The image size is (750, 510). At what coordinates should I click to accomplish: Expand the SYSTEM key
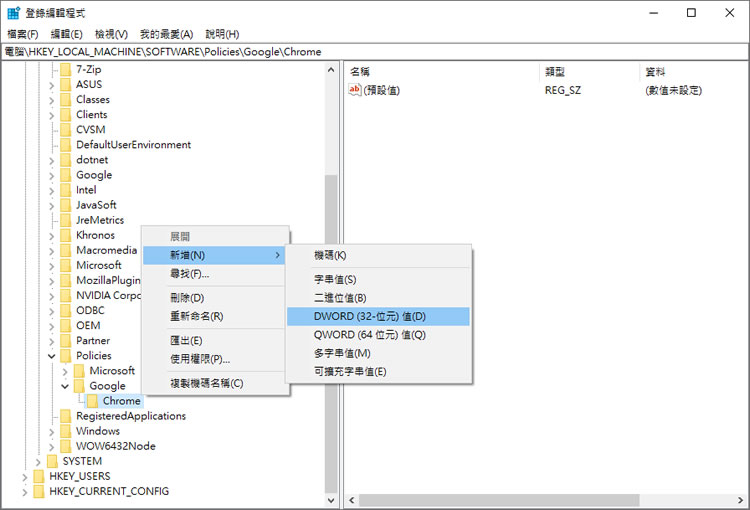(38, 462)
